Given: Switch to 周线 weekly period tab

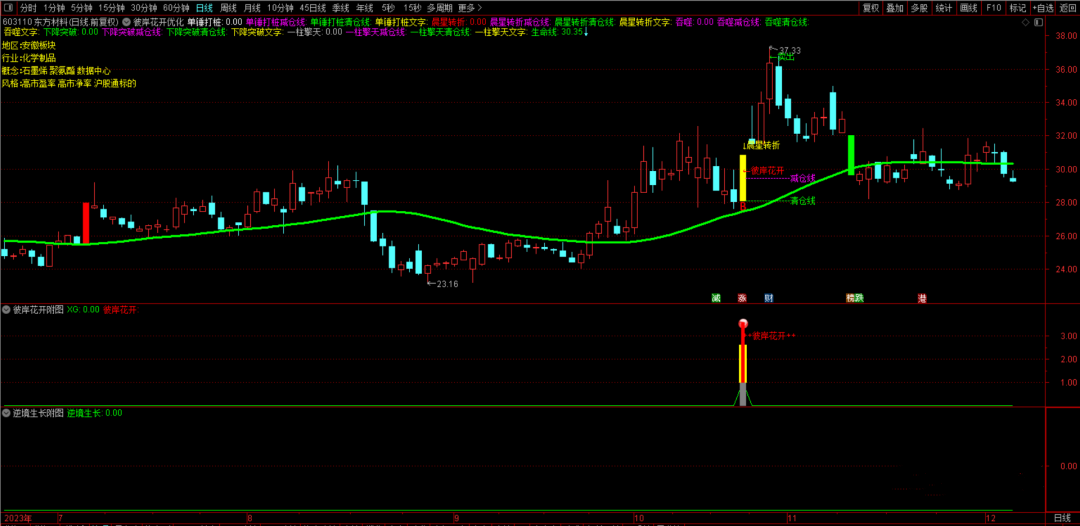Looking at the screenshot, I should pyautogui.click(x=228, y=8).
